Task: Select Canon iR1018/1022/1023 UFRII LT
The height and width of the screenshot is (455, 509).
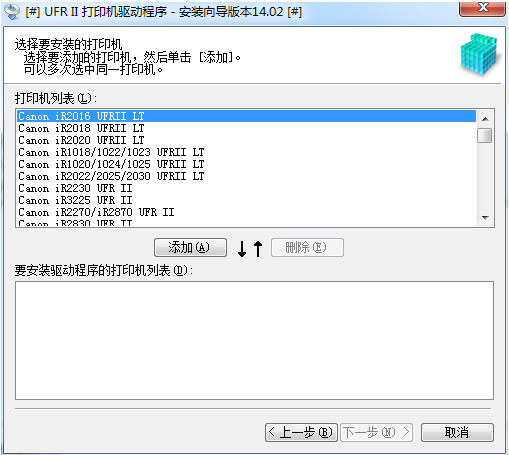Action: (x=246, y=152)
